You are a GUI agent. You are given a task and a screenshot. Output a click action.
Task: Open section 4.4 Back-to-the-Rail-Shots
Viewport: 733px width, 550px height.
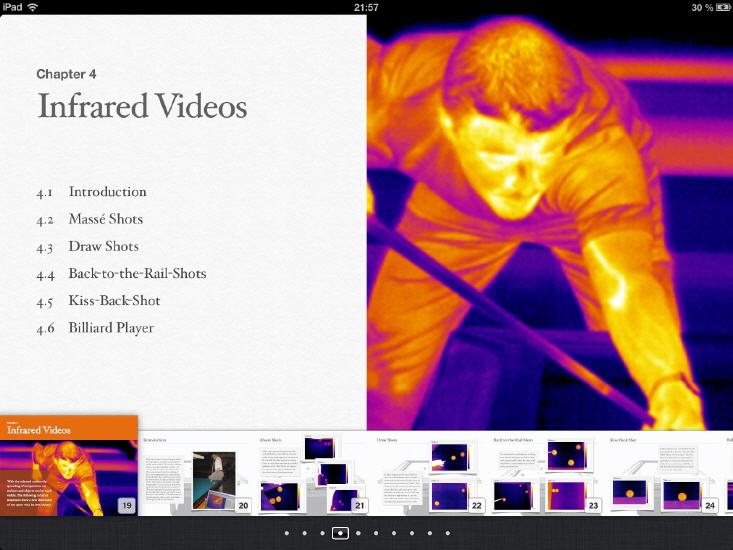[x=122, y=273]
